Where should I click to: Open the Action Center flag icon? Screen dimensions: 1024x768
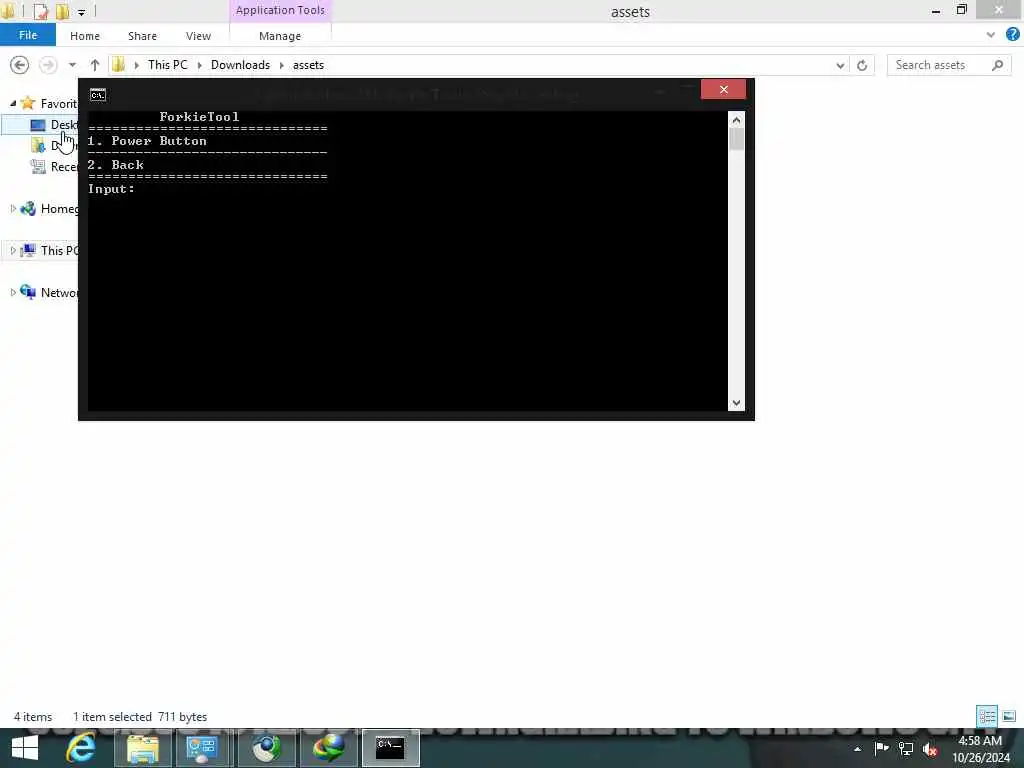[881, 748]
